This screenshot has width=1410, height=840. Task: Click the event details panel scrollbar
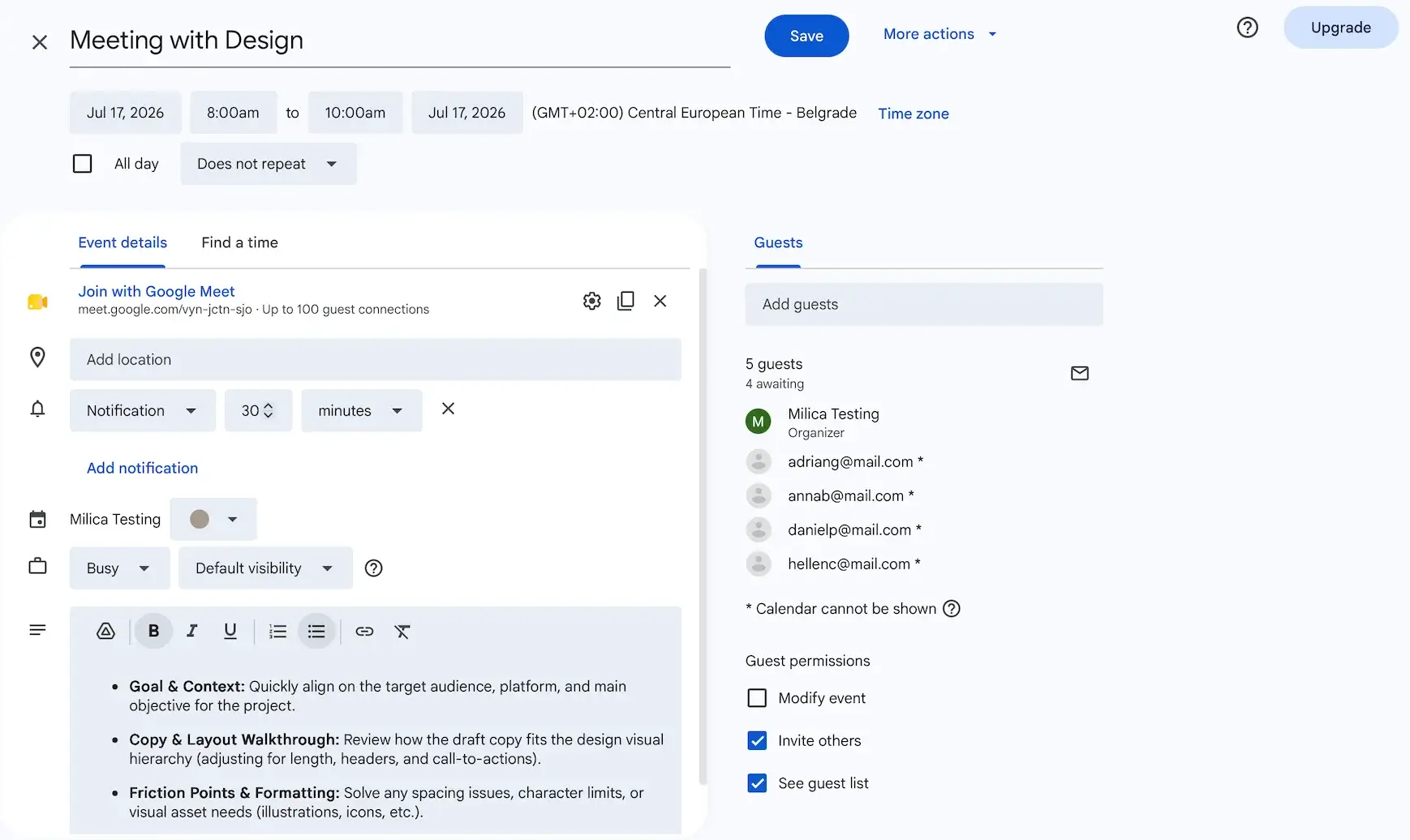click(703, 527)
